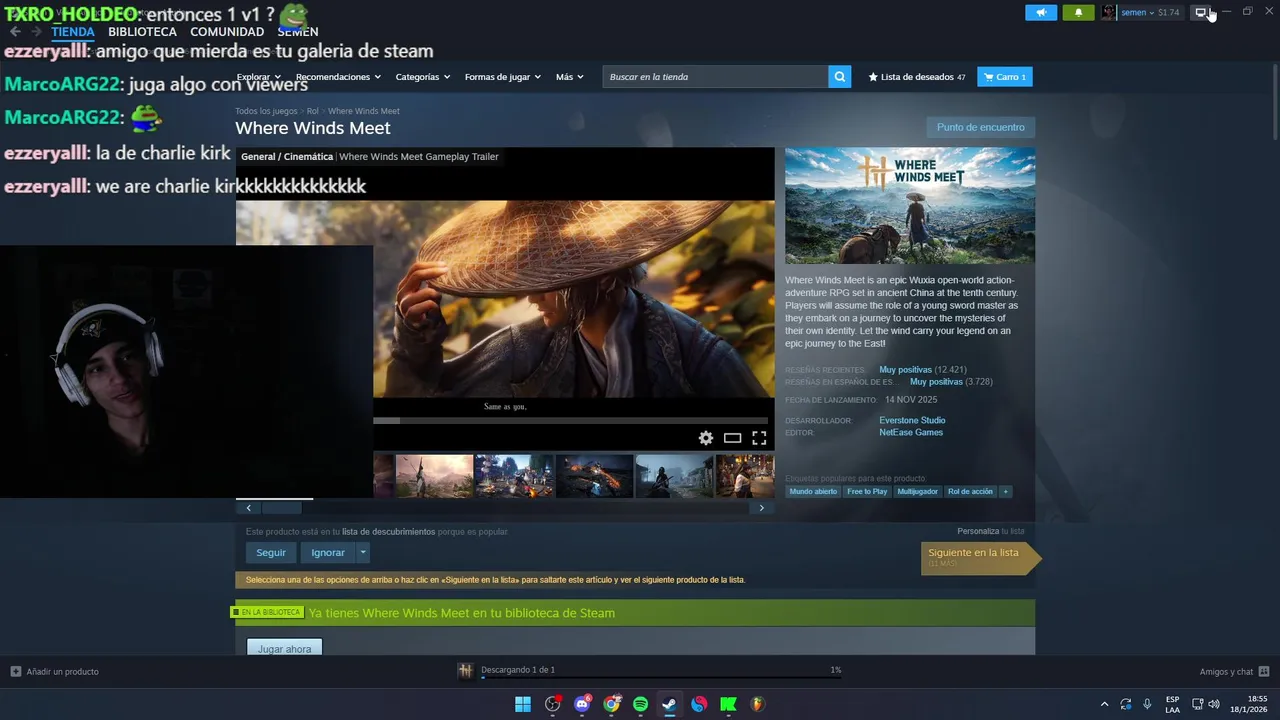Open the BIBLIOTECA tab

tap(142, 32)
